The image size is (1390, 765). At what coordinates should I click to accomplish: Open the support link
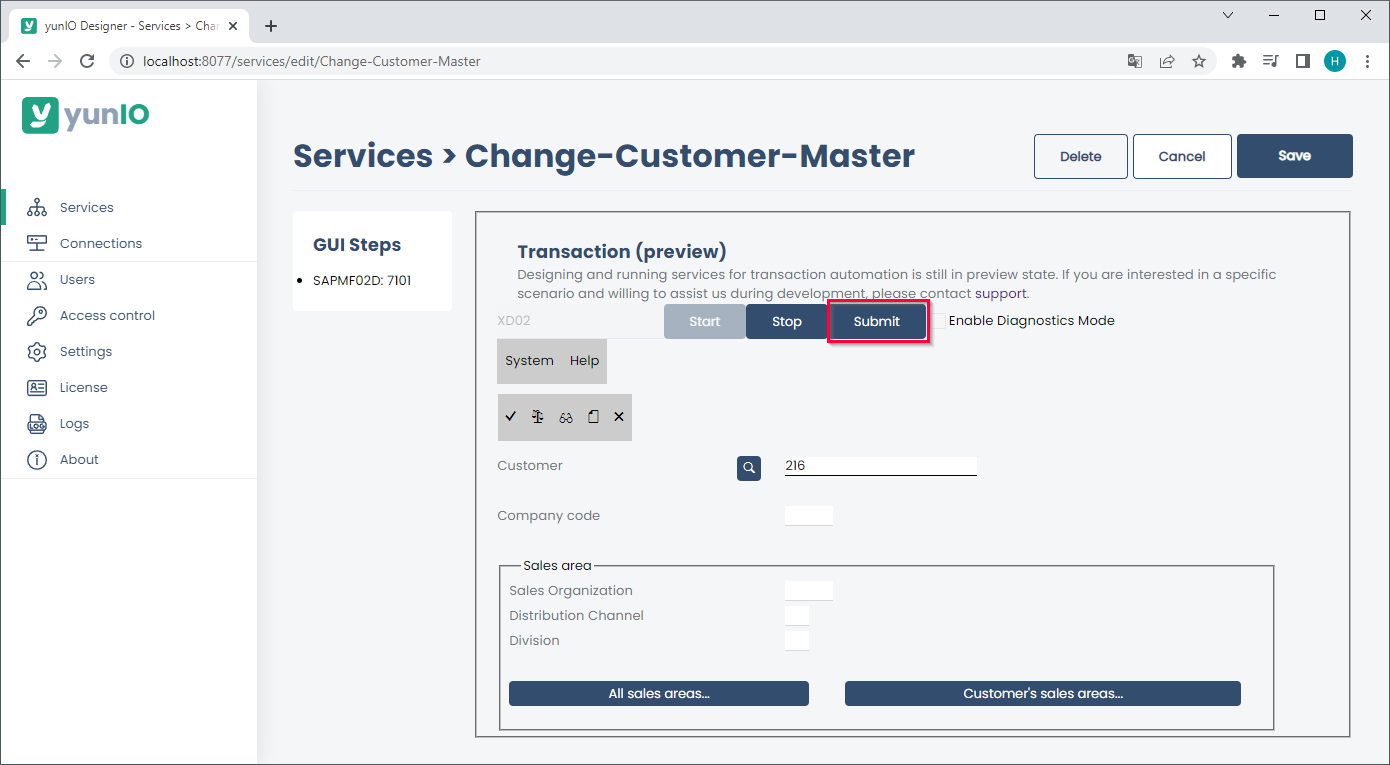click(1001, 294)
